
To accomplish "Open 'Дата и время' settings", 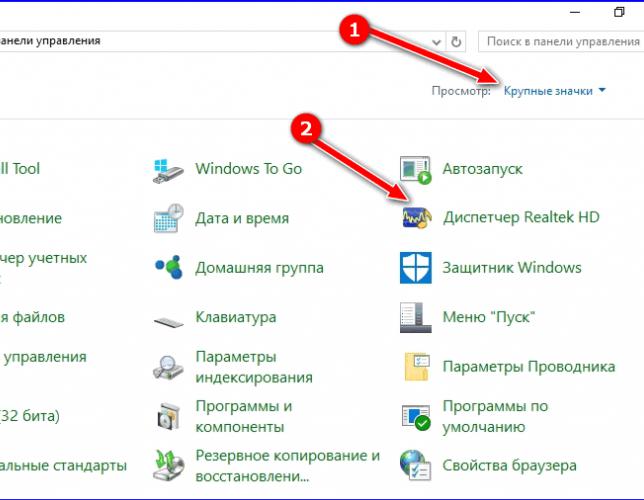I will tap(242, 218).
